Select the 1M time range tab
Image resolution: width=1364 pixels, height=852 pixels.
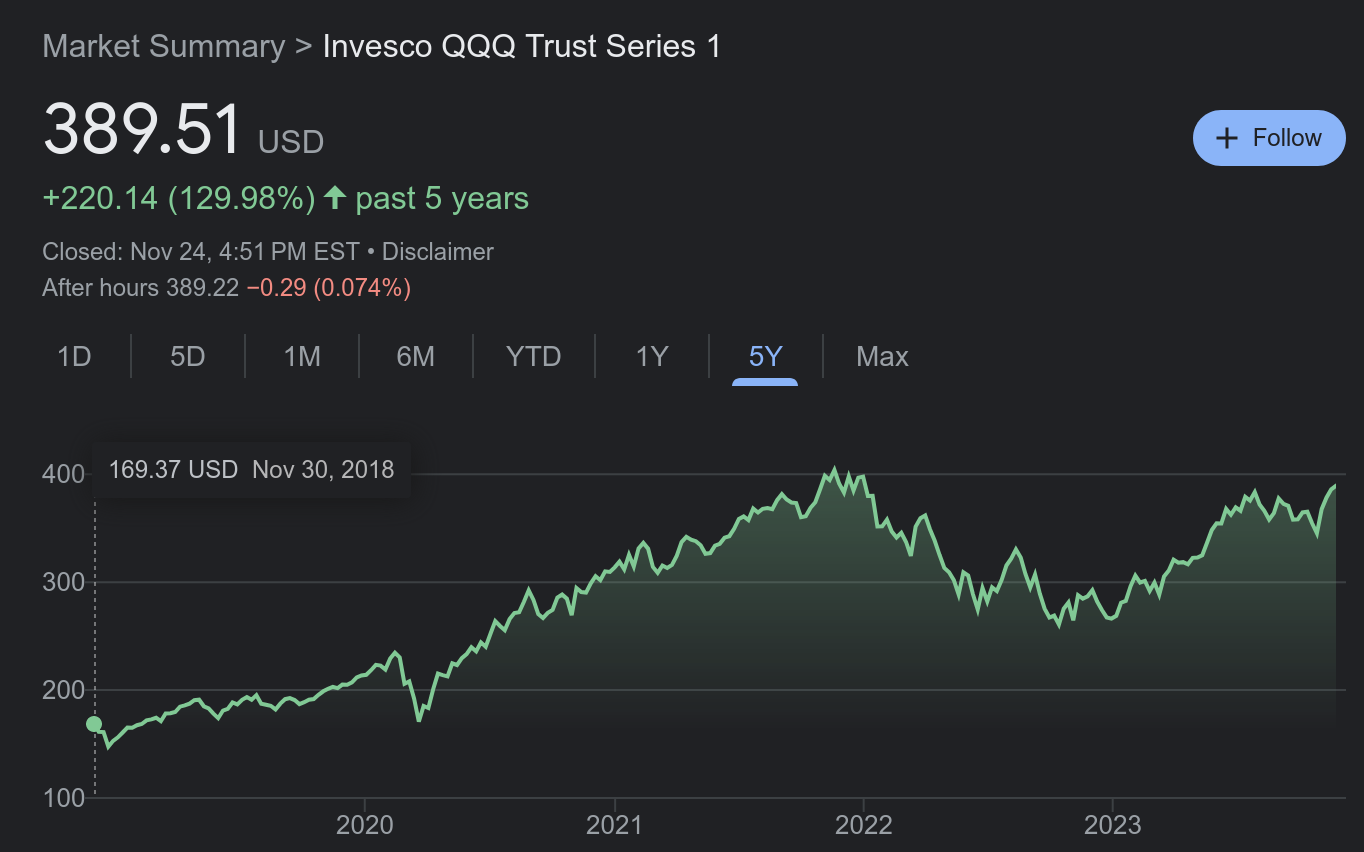(x=301, y=357)
